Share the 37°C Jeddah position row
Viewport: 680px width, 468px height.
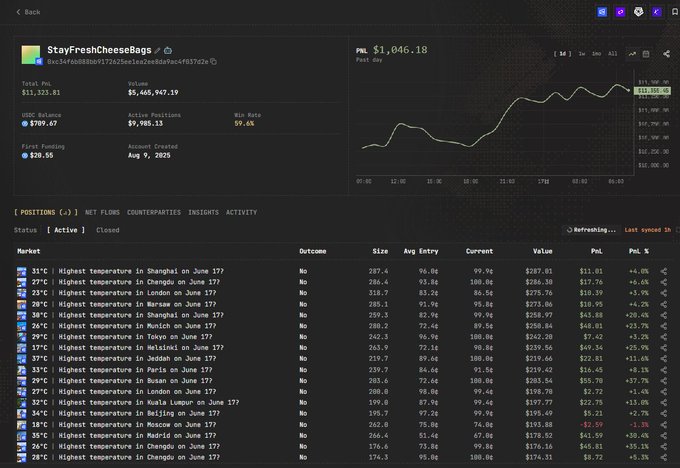pyautogui.click(x=664, y=358)
